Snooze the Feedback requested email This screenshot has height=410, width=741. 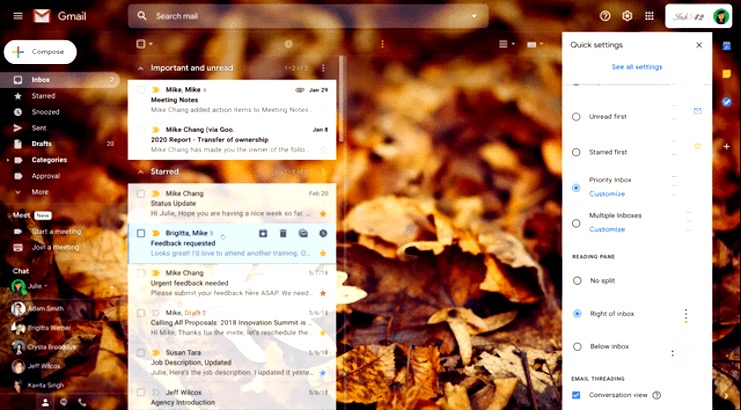(323, 233)
